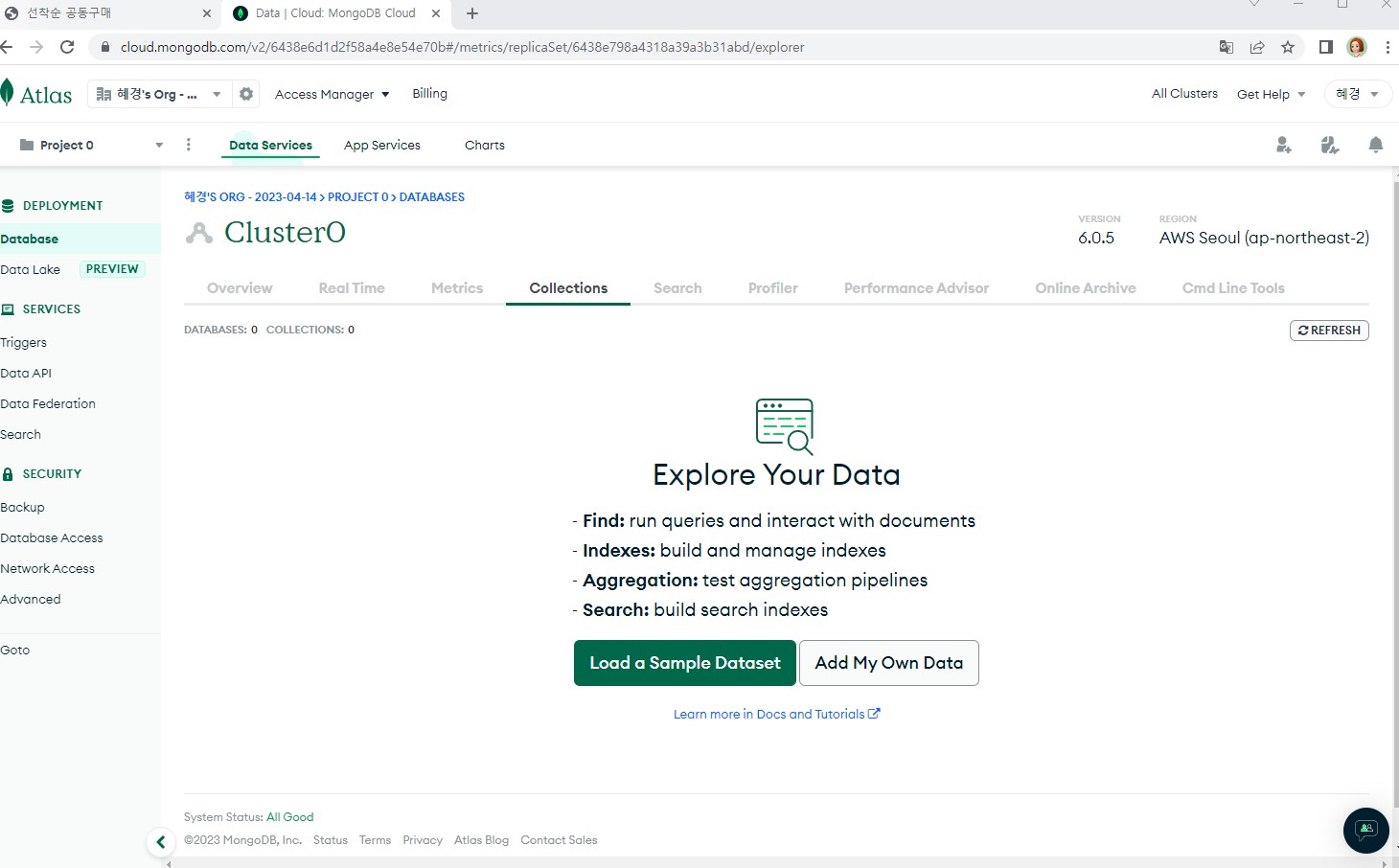1399x868 pixels.
Task: Open the Project 0 selector dropdown
Action: 91,145
